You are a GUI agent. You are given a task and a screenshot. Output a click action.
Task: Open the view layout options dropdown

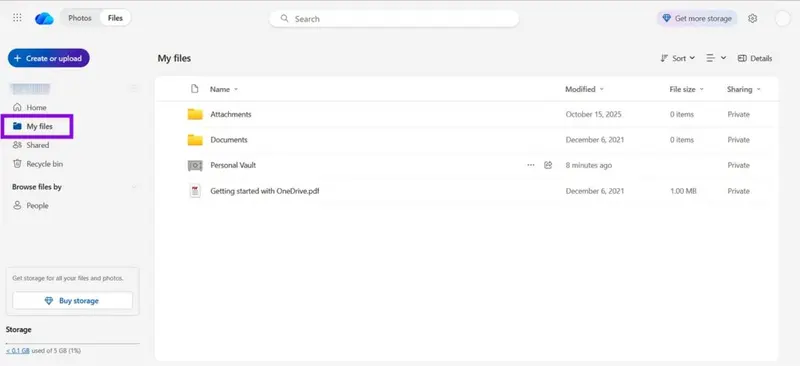716,58
